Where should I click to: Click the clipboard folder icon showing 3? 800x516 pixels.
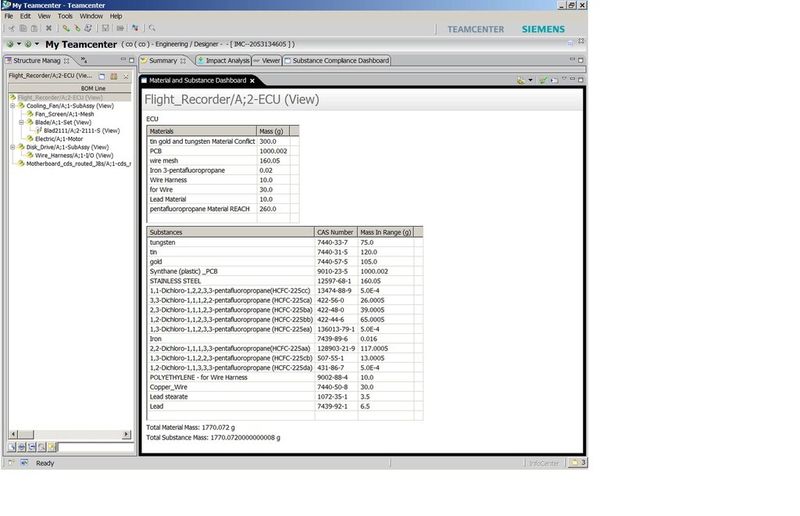point(578,462)
